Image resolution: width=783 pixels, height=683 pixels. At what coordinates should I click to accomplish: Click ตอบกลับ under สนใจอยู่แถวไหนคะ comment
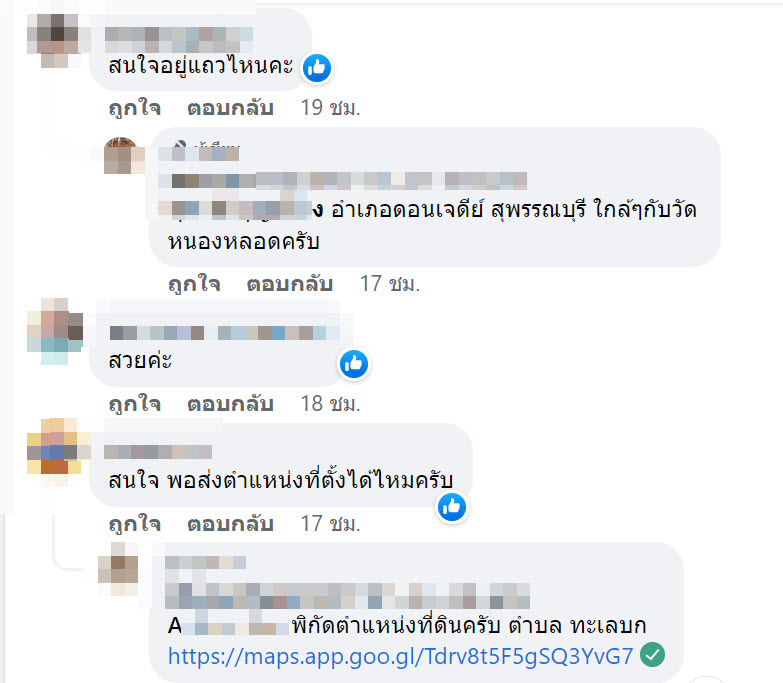click(230, 108)
